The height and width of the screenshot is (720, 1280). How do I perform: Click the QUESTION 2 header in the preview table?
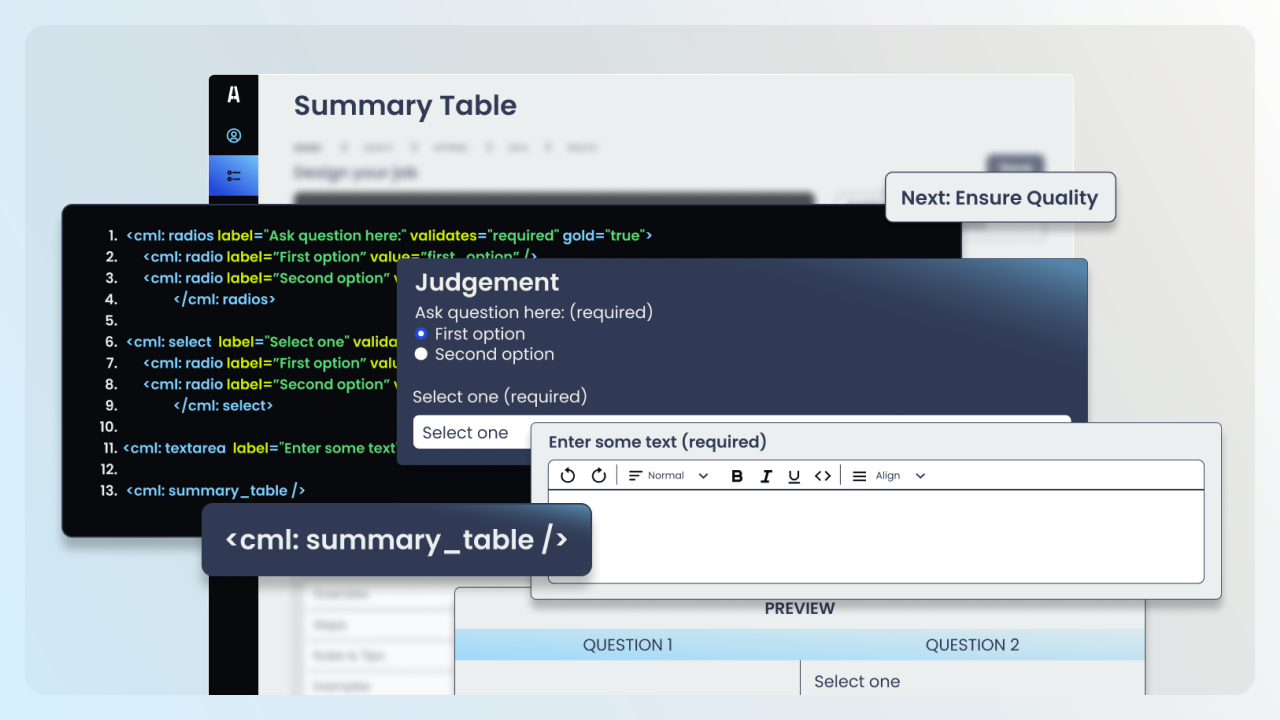(x=972, y=645)
